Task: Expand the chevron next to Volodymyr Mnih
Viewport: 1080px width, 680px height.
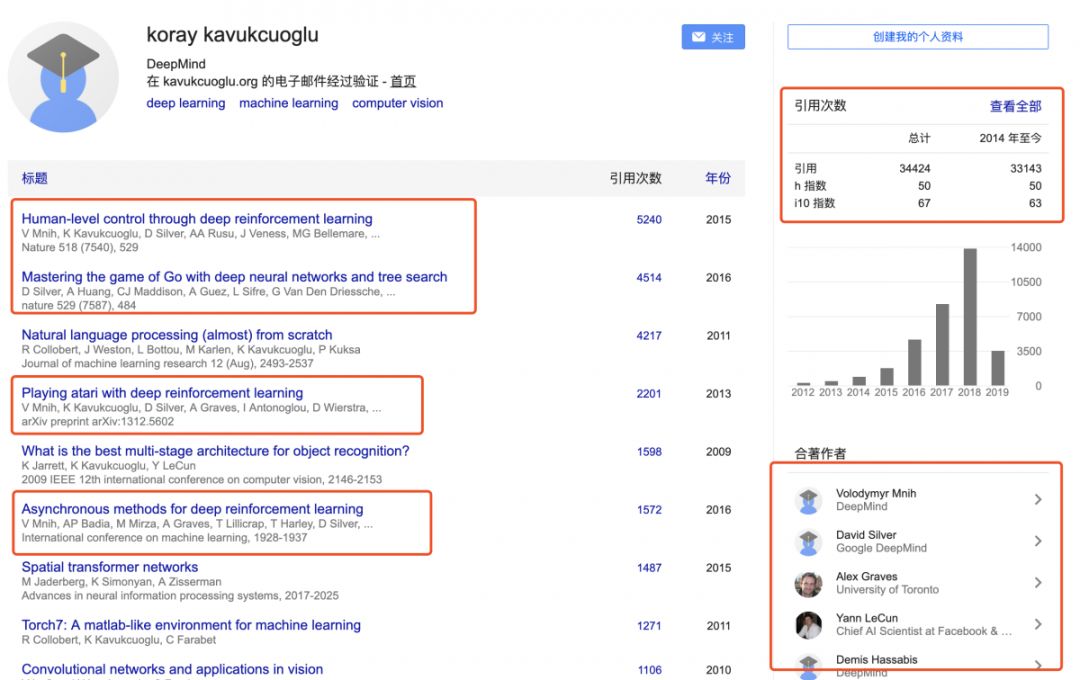Action: point(1038,500)
